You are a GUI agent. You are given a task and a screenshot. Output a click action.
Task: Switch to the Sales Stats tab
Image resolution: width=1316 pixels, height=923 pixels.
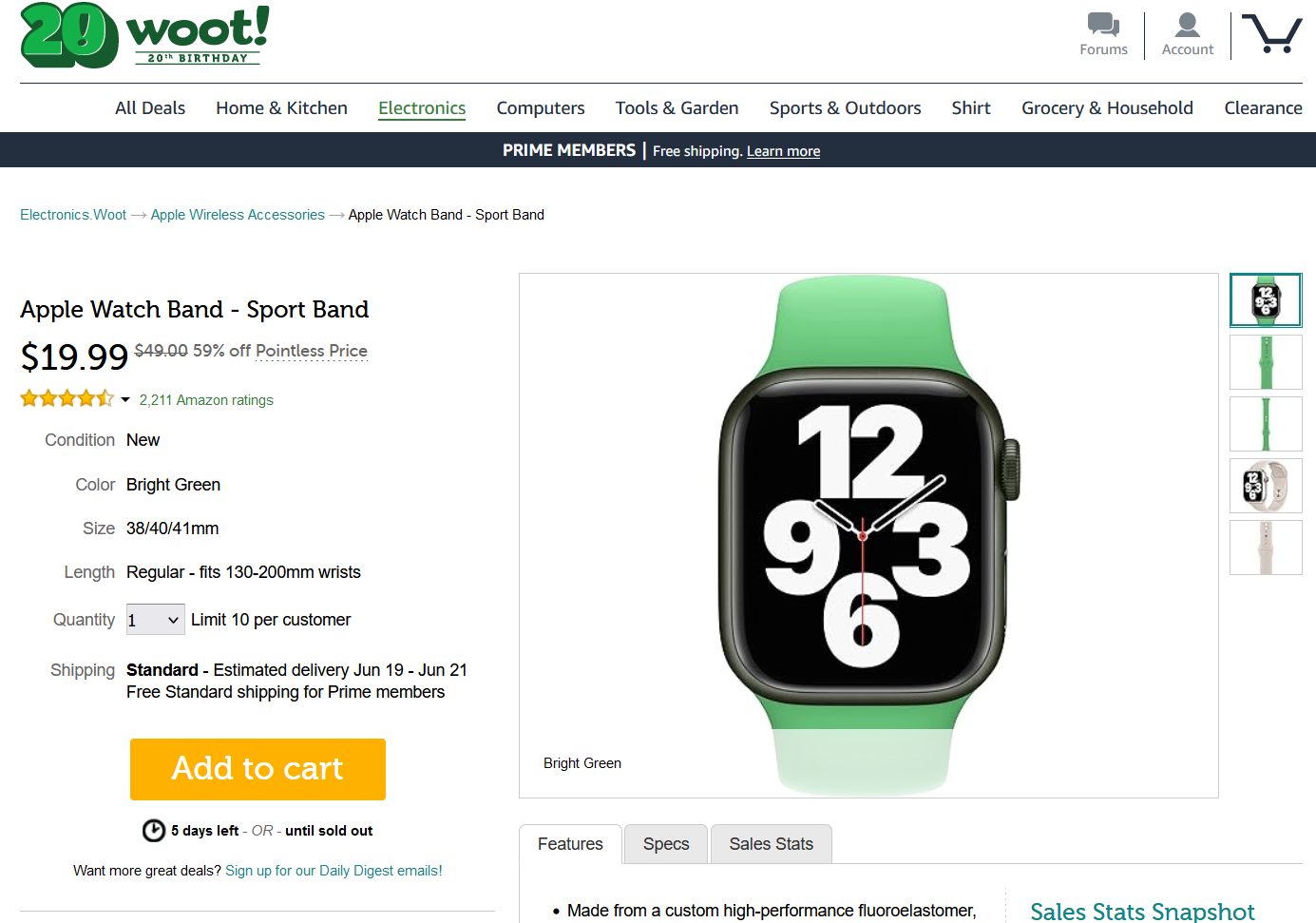(772, 844)
